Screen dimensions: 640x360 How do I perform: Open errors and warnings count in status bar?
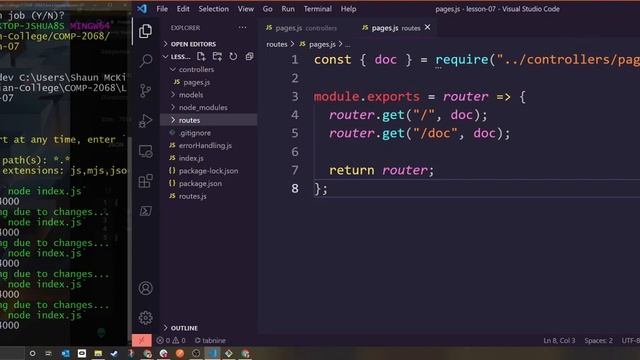click(x=171, y=340)
